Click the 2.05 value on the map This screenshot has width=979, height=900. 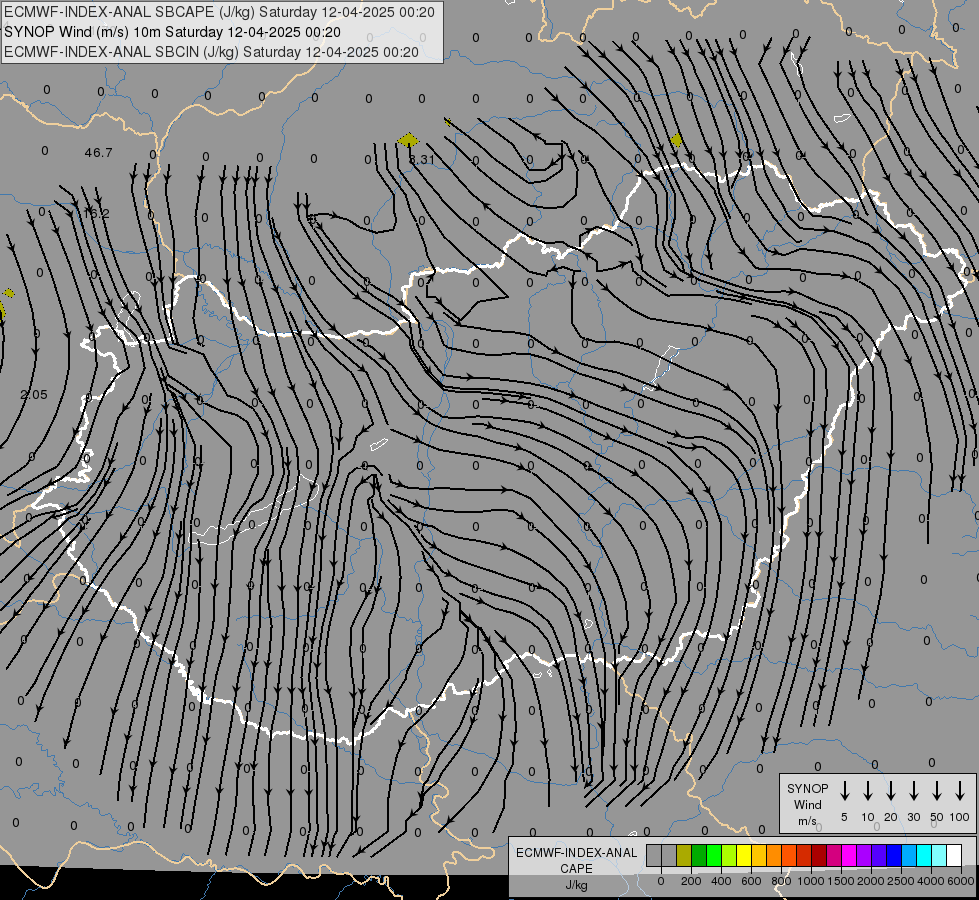[34, 395]
